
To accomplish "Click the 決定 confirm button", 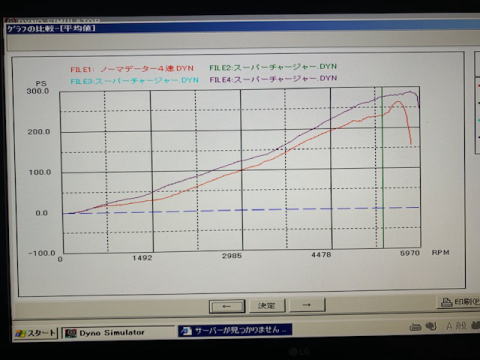I will [x=267, y=305].
